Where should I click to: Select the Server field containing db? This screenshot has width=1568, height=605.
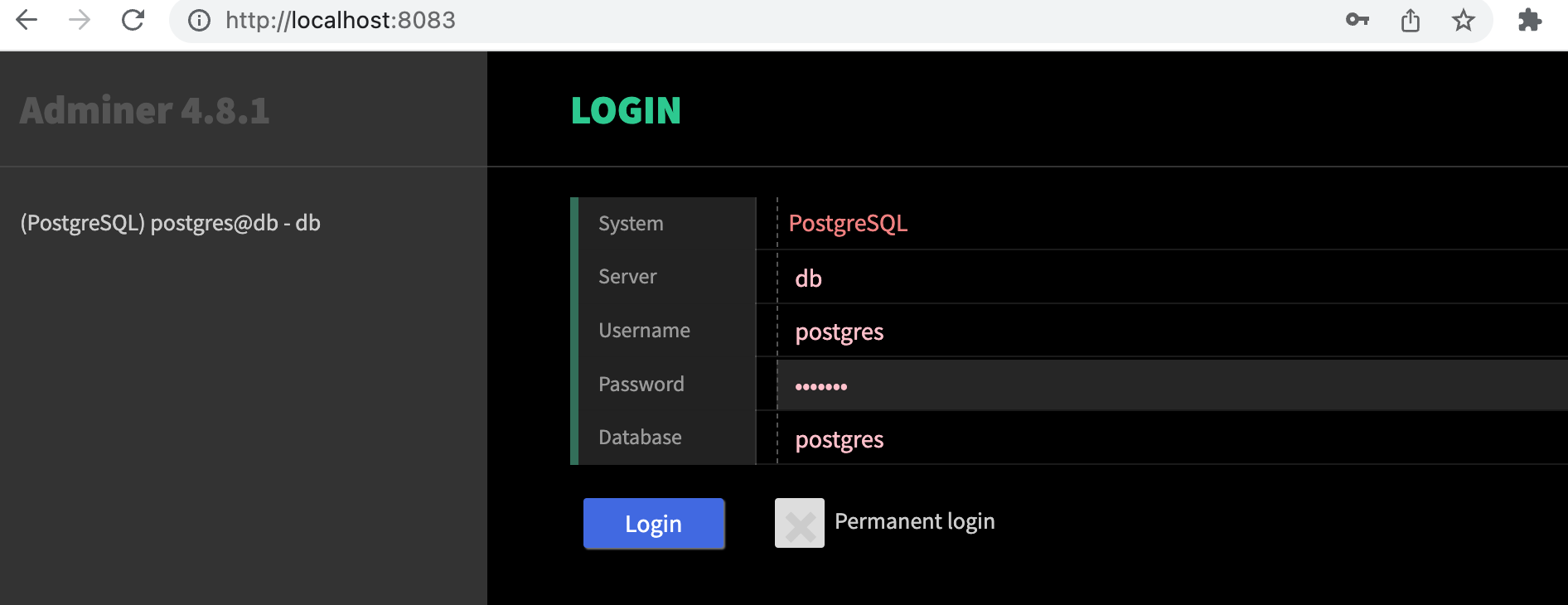[1173, 278]
